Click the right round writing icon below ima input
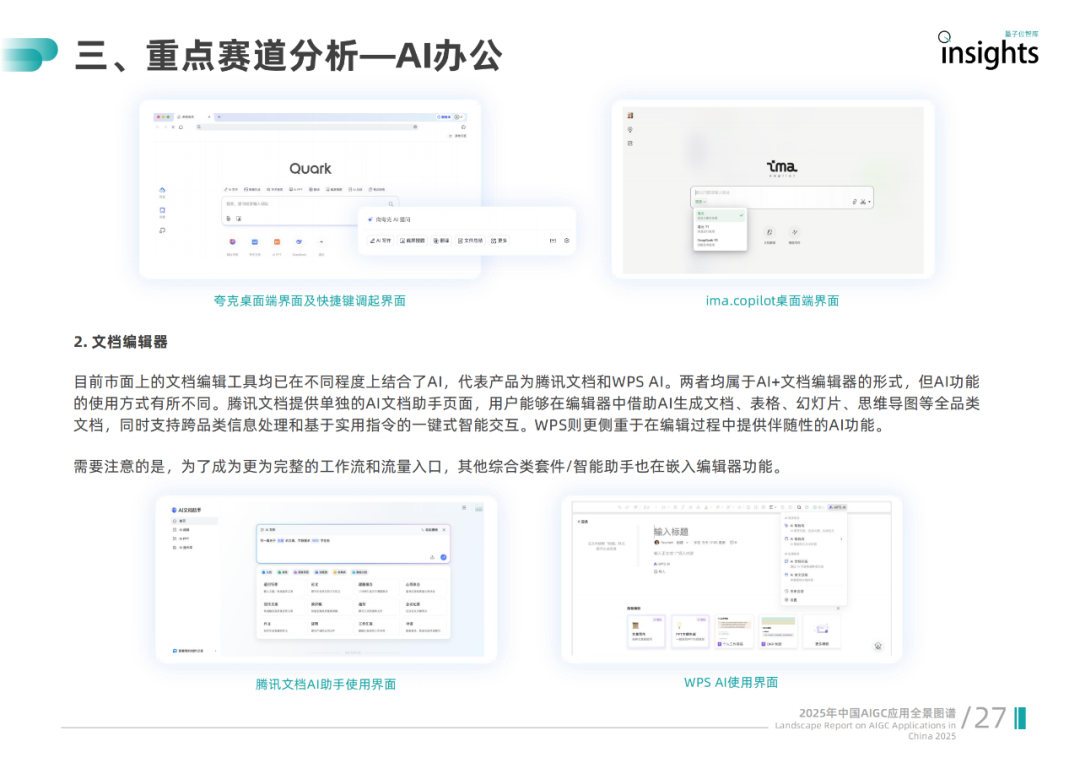The image size is (1080, 763). click(794, 232)
